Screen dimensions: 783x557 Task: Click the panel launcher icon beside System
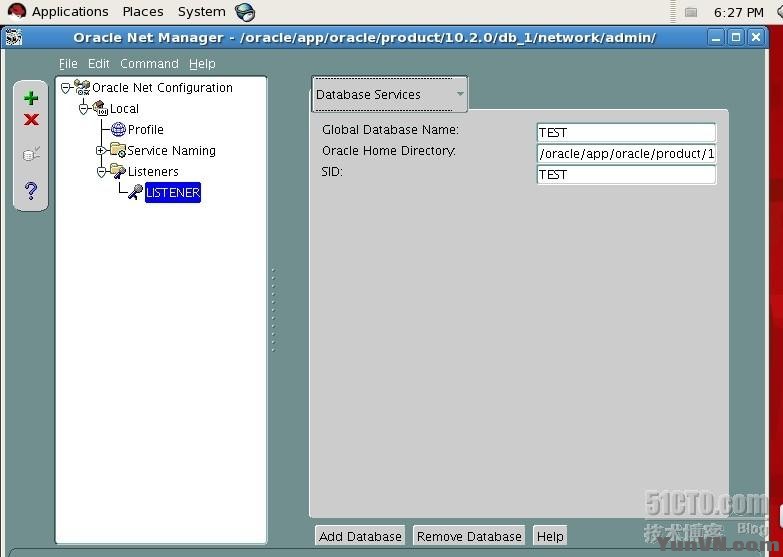click(245, 12)
